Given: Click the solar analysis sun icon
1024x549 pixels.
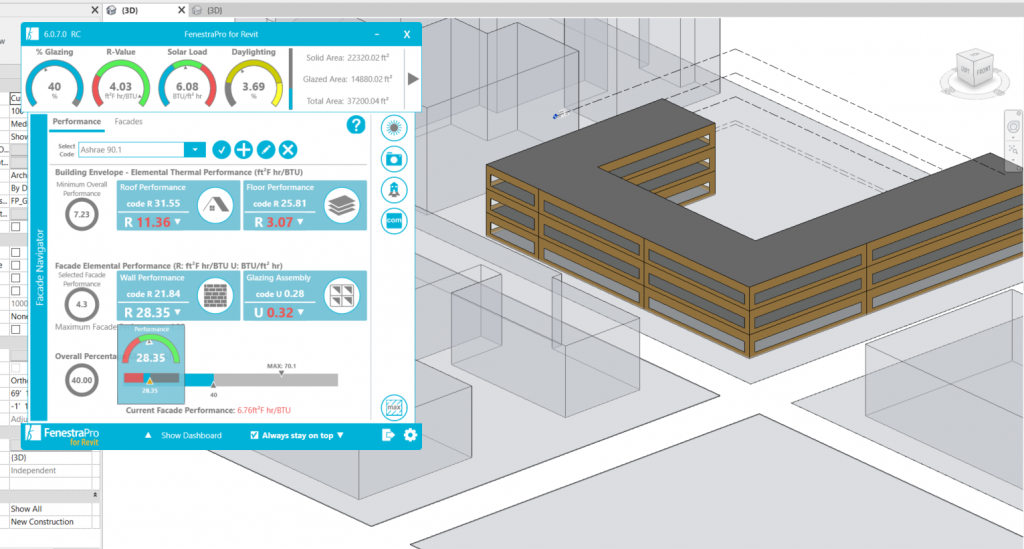Looking at the screenshot, I should point(394,128).
